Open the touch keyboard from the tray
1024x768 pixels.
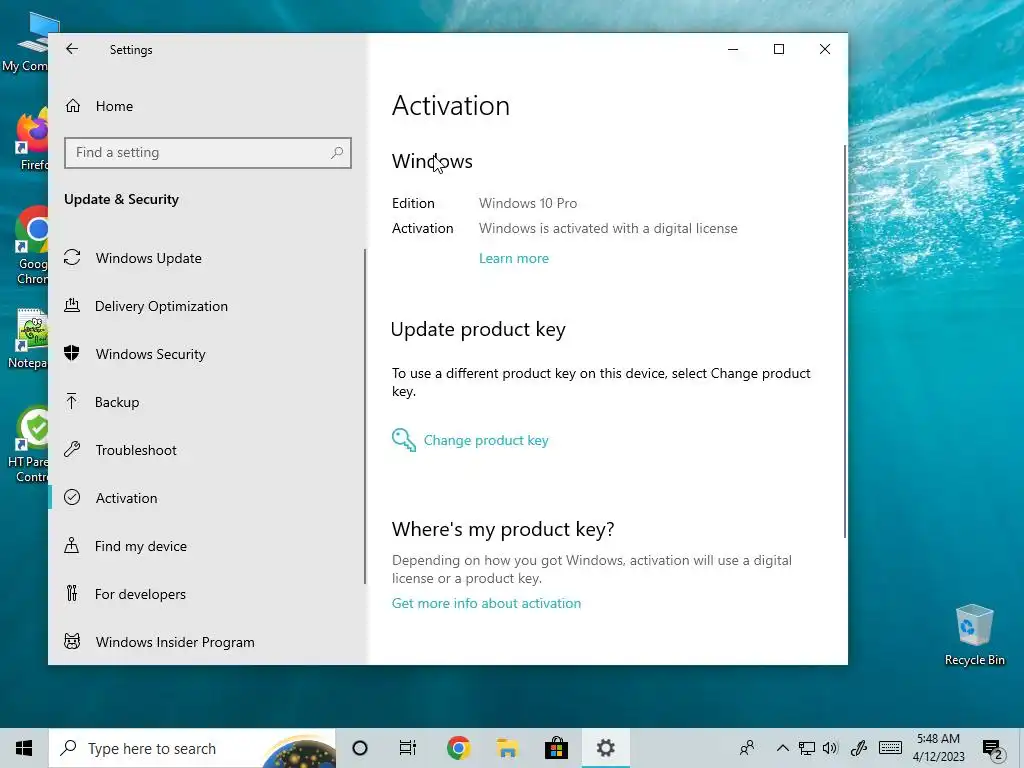tap(890, 748)
